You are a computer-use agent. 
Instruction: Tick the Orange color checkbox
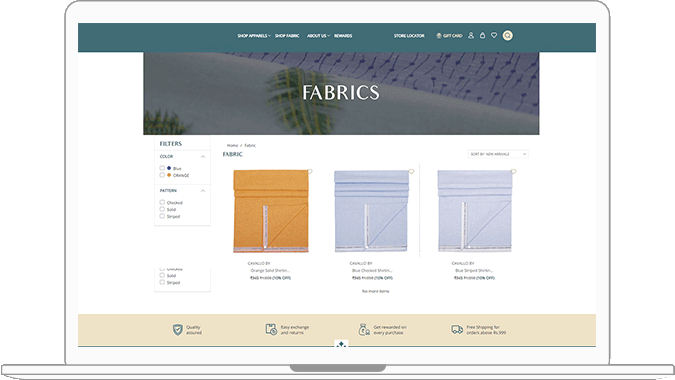coord(162,175)
